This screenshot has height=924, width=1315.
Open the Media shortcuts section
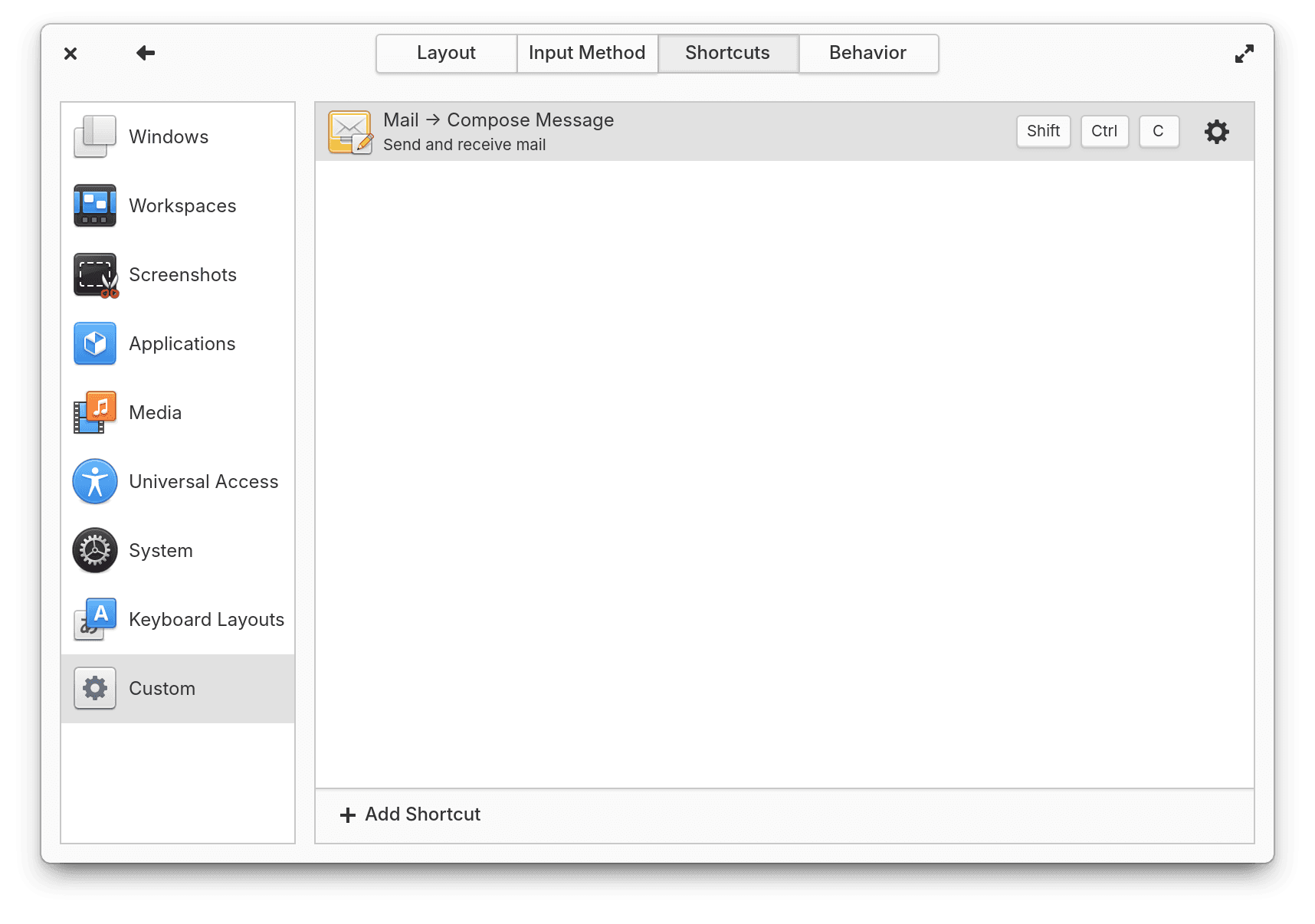pos(94,412)
